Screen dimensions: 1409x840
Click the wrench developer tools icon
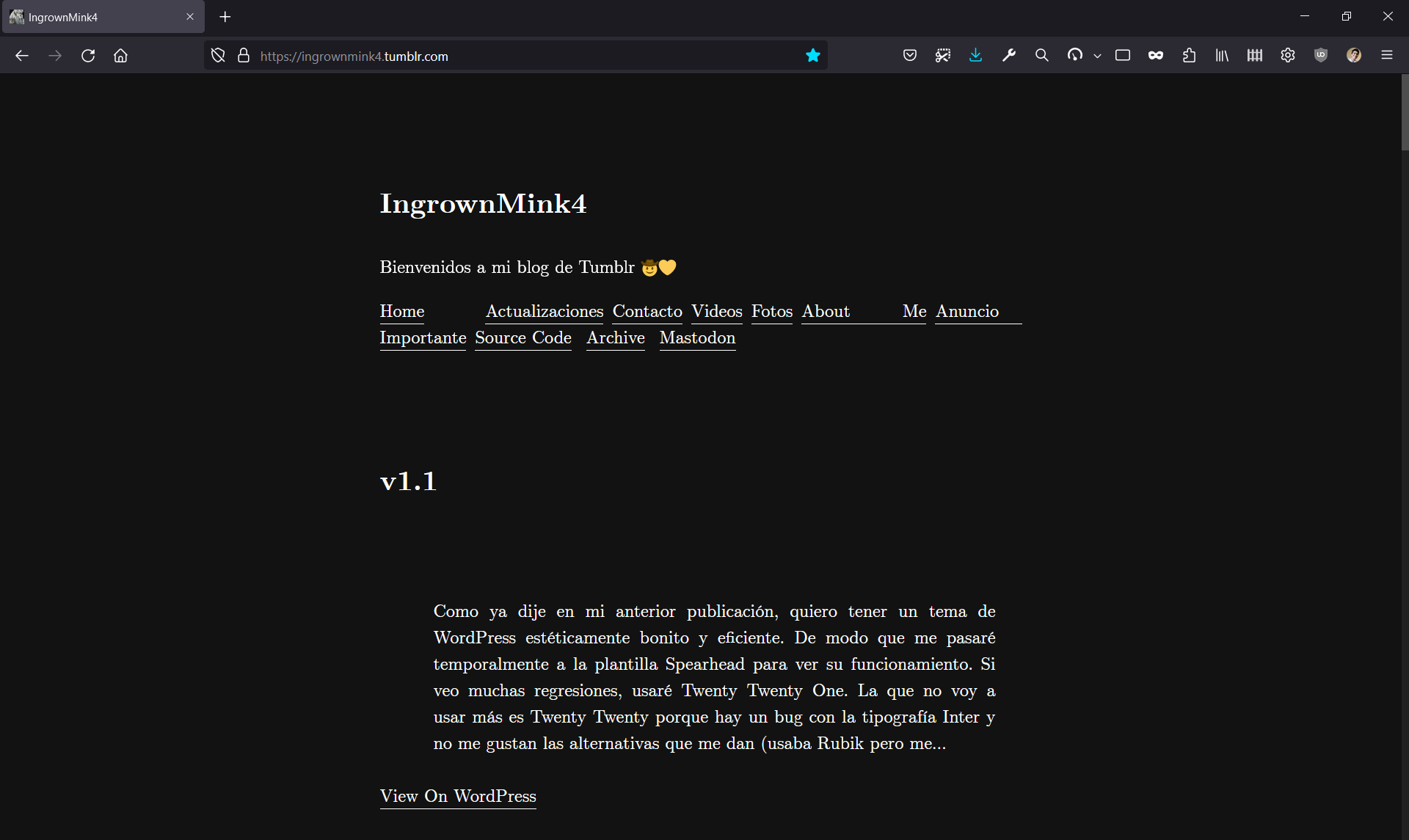(1009, 56)
